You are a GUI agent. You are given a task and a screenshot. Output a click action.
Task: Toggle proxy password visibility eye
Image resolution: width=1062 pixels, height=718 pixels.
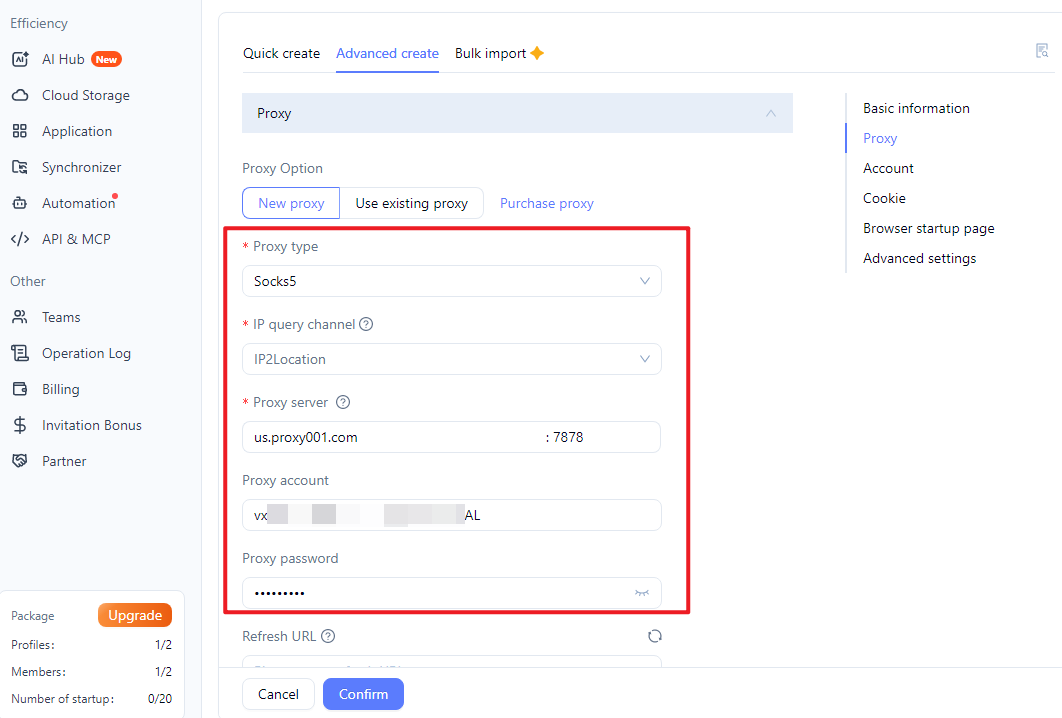click(641, 593)
